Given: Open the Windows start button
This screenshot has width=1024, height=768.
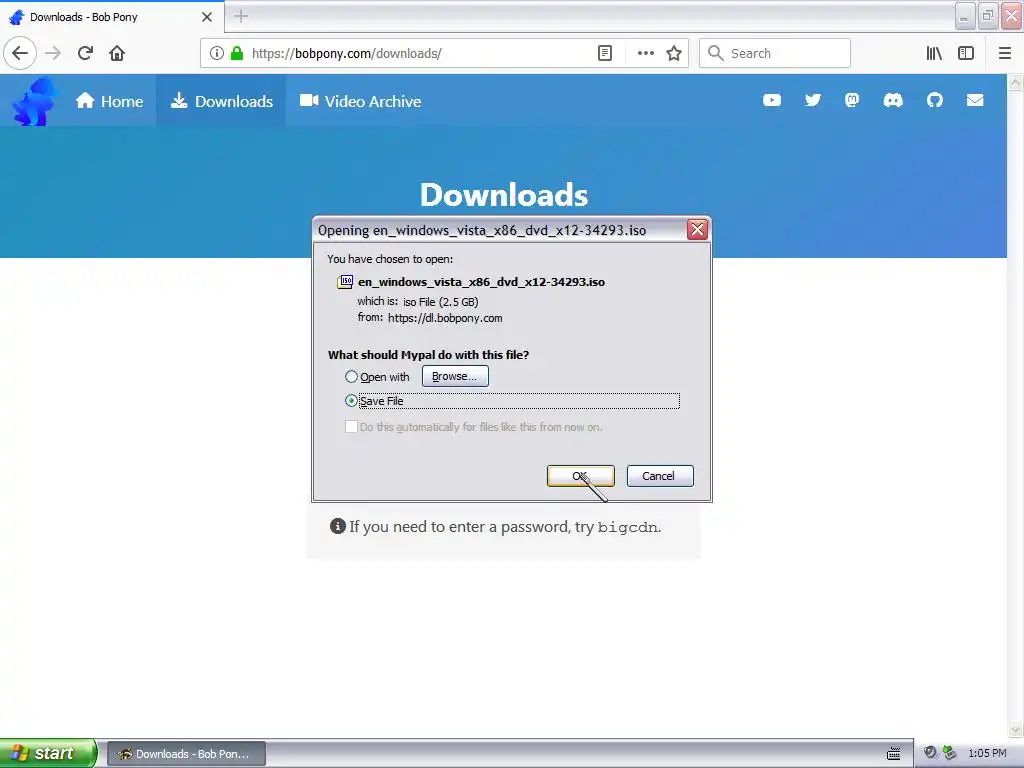Looking at the screenshot, I should tap(48, 753).
